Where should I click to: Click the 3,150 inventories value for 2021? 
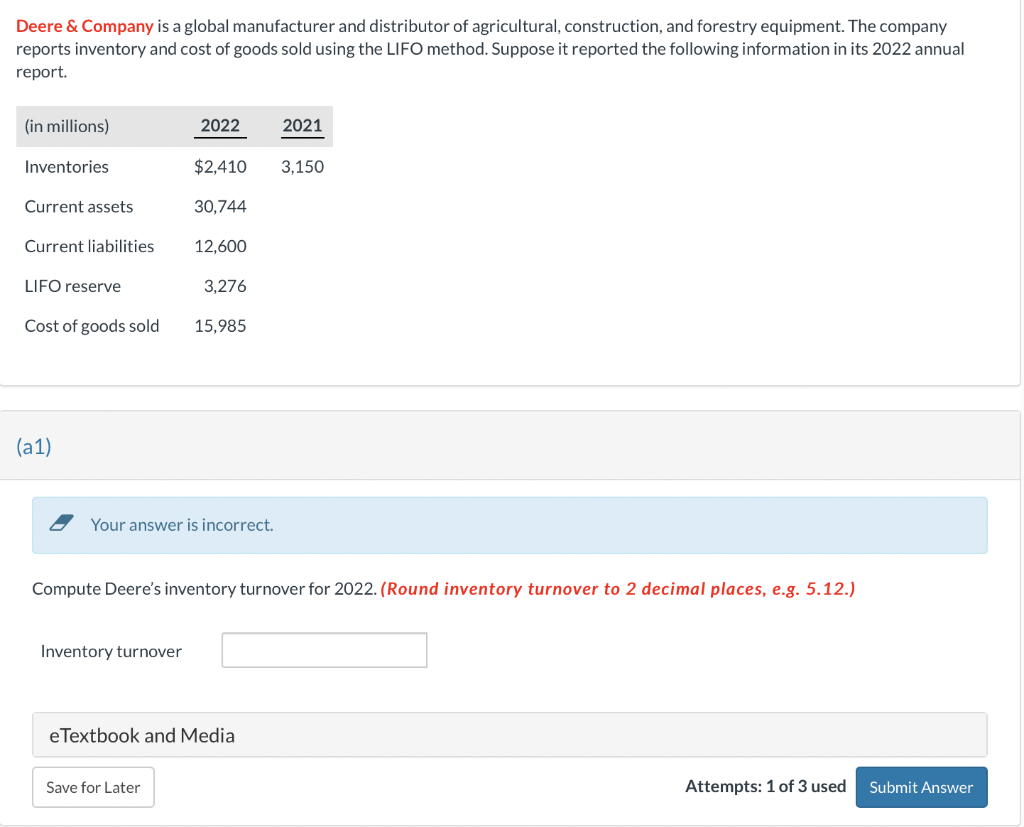[x=302, y=167]
